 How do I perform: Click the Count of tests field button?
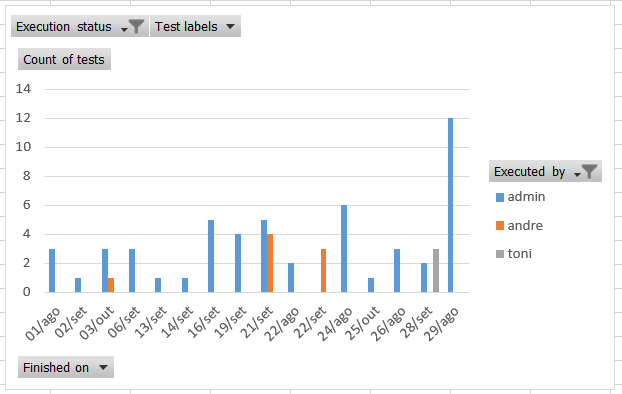[64, 60]
